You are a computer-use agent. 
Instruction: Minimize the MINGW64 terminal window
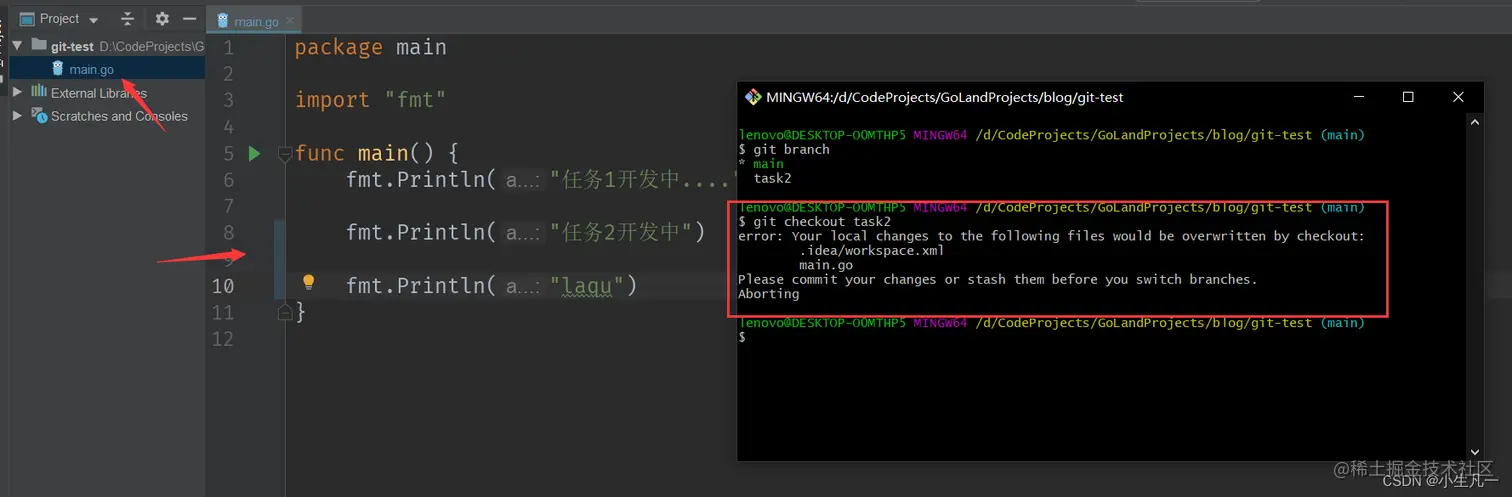point(1358,97)
